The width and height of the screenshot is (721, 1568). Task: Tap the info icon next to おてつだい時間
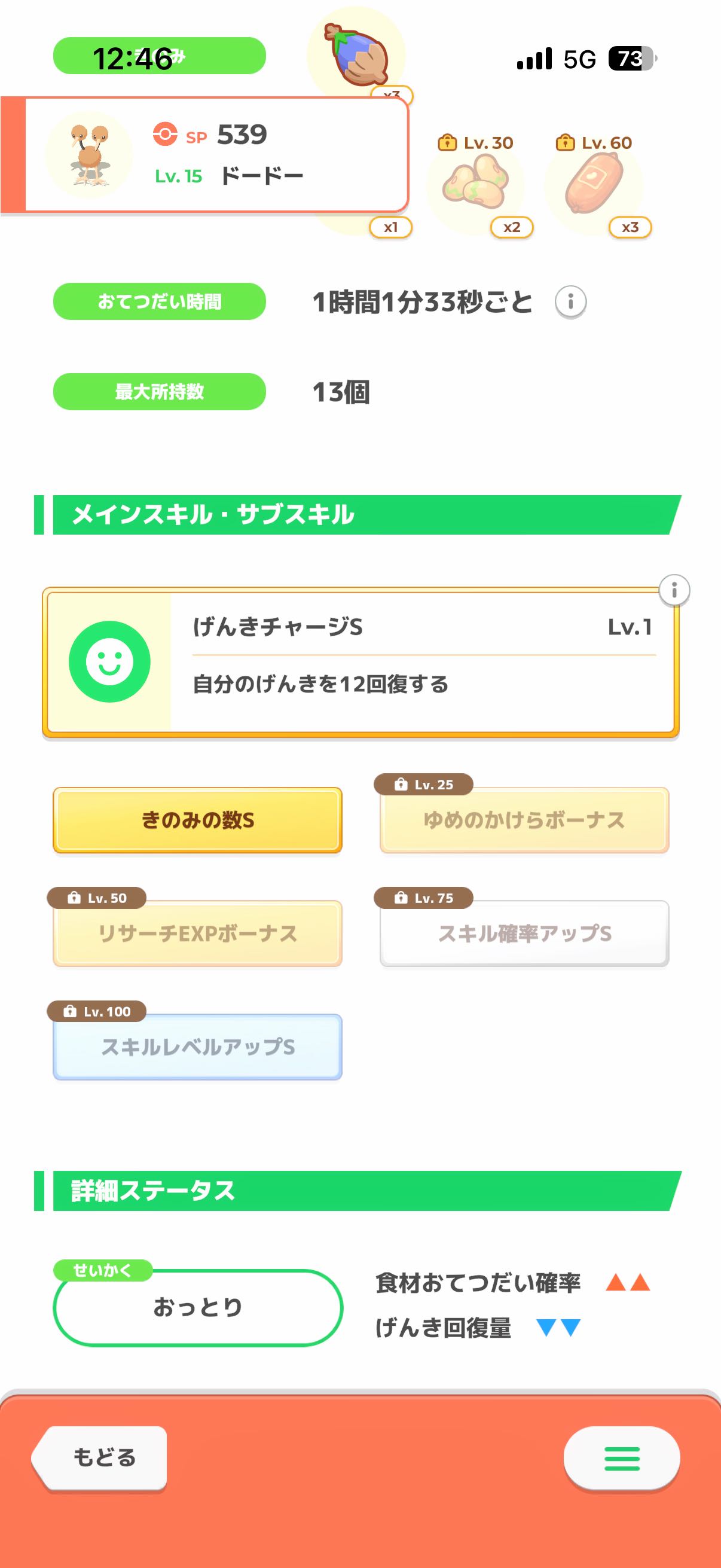coord(570,301)
